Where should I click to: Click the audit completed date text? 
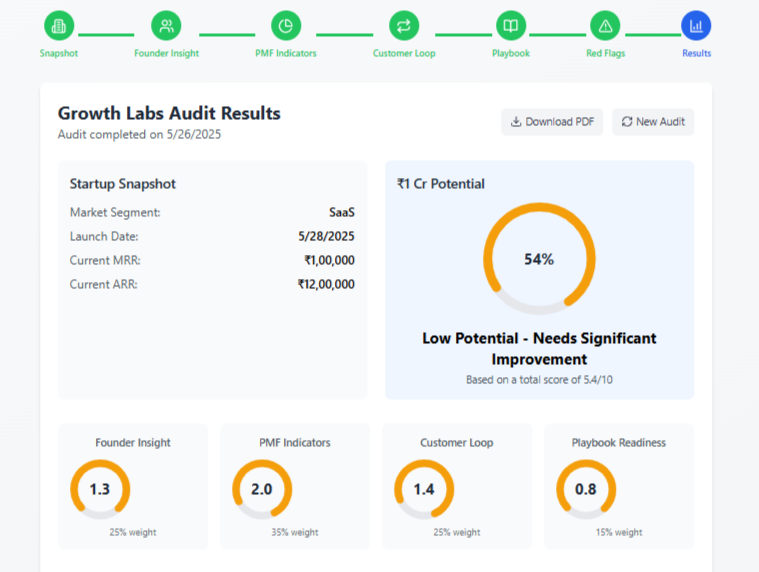(x=139, y=135)
